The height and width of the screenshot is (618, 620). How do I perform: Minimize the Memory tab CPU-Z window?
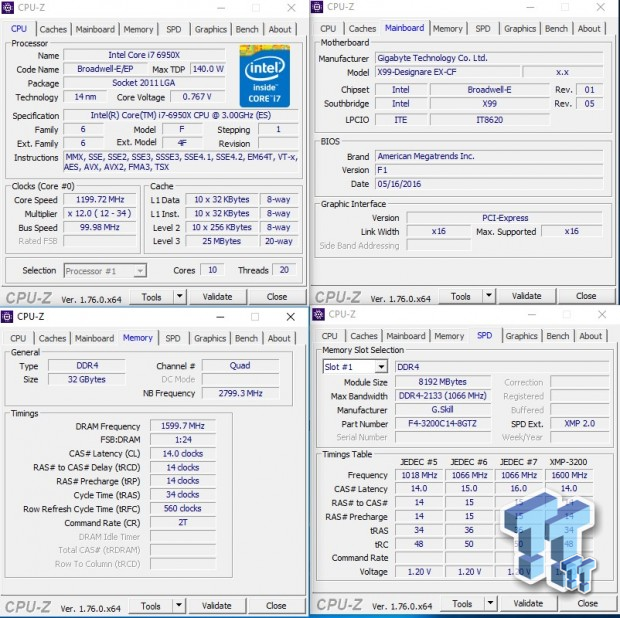click(220, 317)
